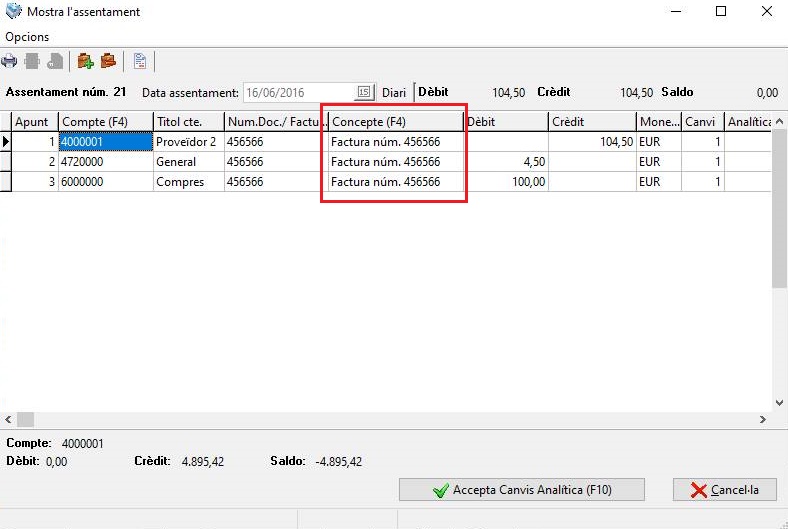This screenshot has width=788, height=529.
Task: Click the horizontal scrollbar right arrow
Action: tap(763, 419)
